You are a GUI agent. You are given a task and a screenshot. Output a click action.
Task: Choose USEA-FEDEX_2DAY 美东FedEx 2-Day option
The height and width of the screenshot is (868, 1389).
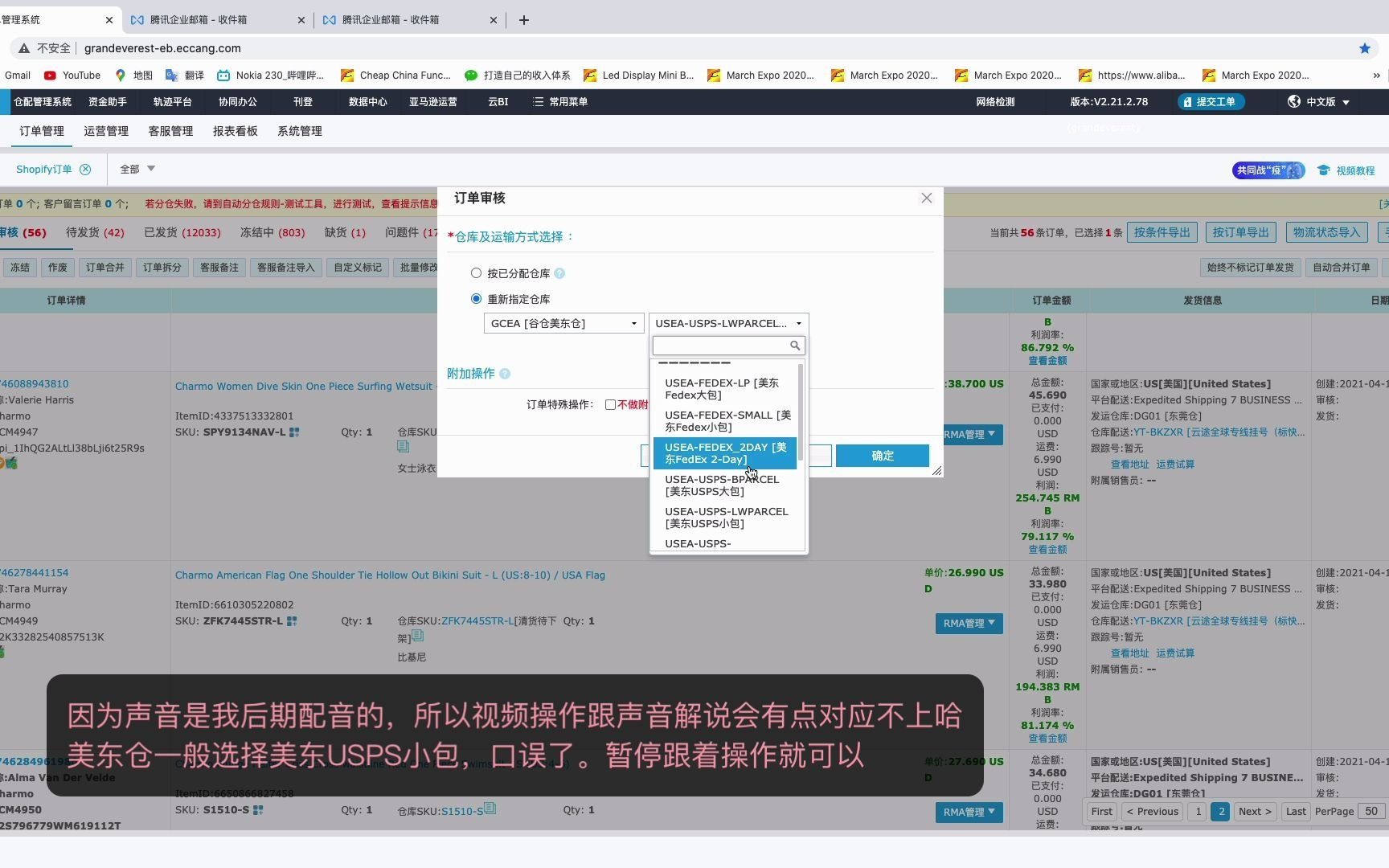(x=724, y=453)
